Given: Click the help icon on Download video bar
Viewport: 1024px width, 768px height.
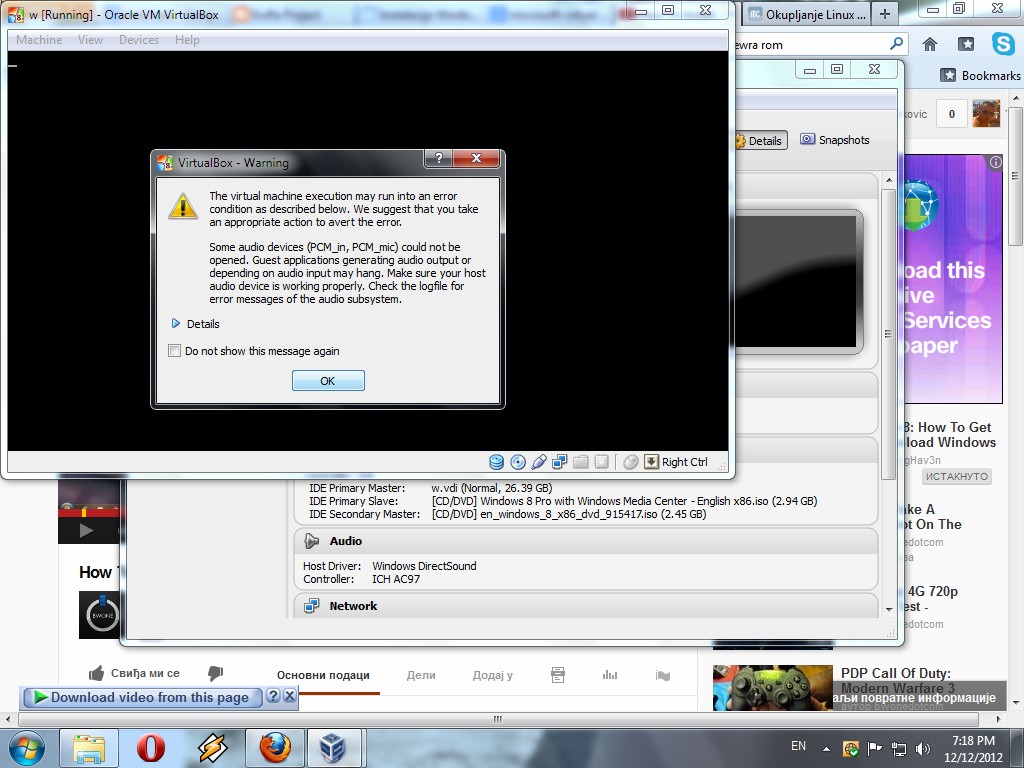Looking at the screenshot, I should click(273, 696).
